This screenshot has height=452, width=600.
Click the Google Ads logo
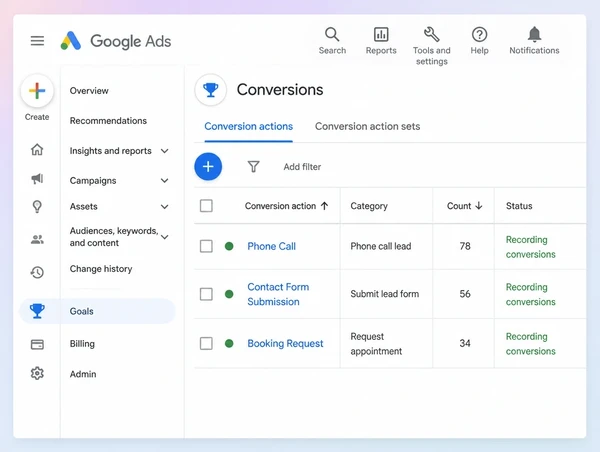pos(116,41)
